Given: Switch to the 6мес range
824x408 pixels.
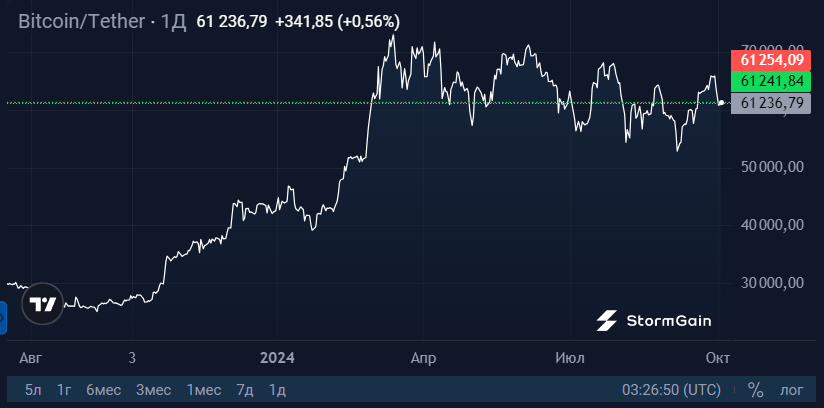Looking at the screenshot, I should point(102,389).
